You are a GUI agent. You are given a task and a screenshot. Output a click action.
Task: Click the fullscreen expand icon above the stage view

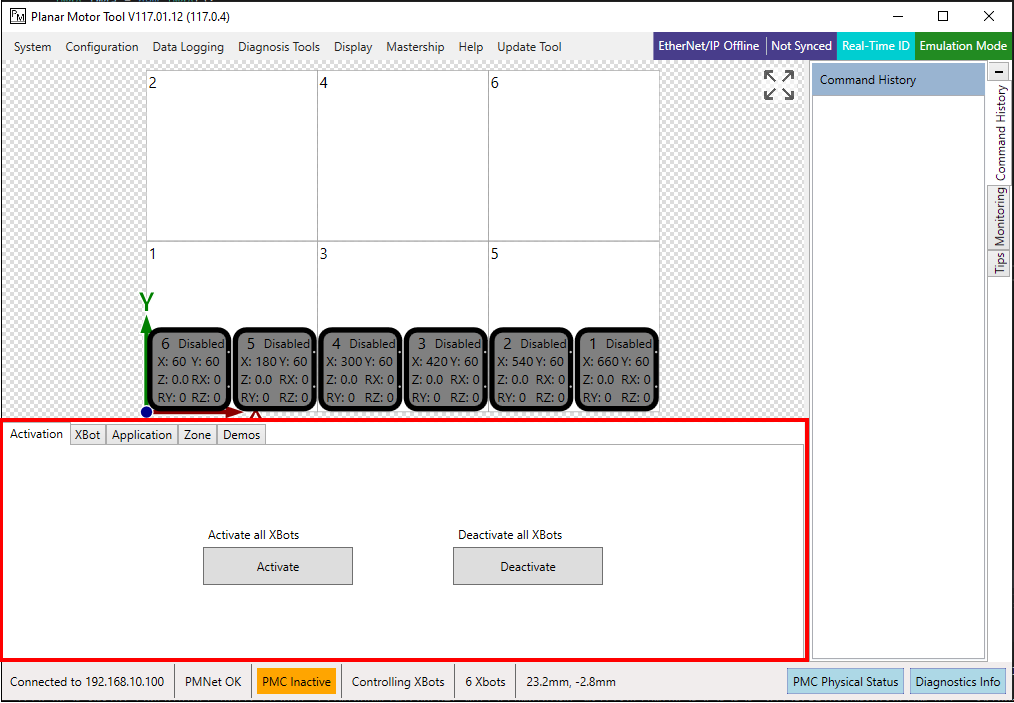[778, 87]
